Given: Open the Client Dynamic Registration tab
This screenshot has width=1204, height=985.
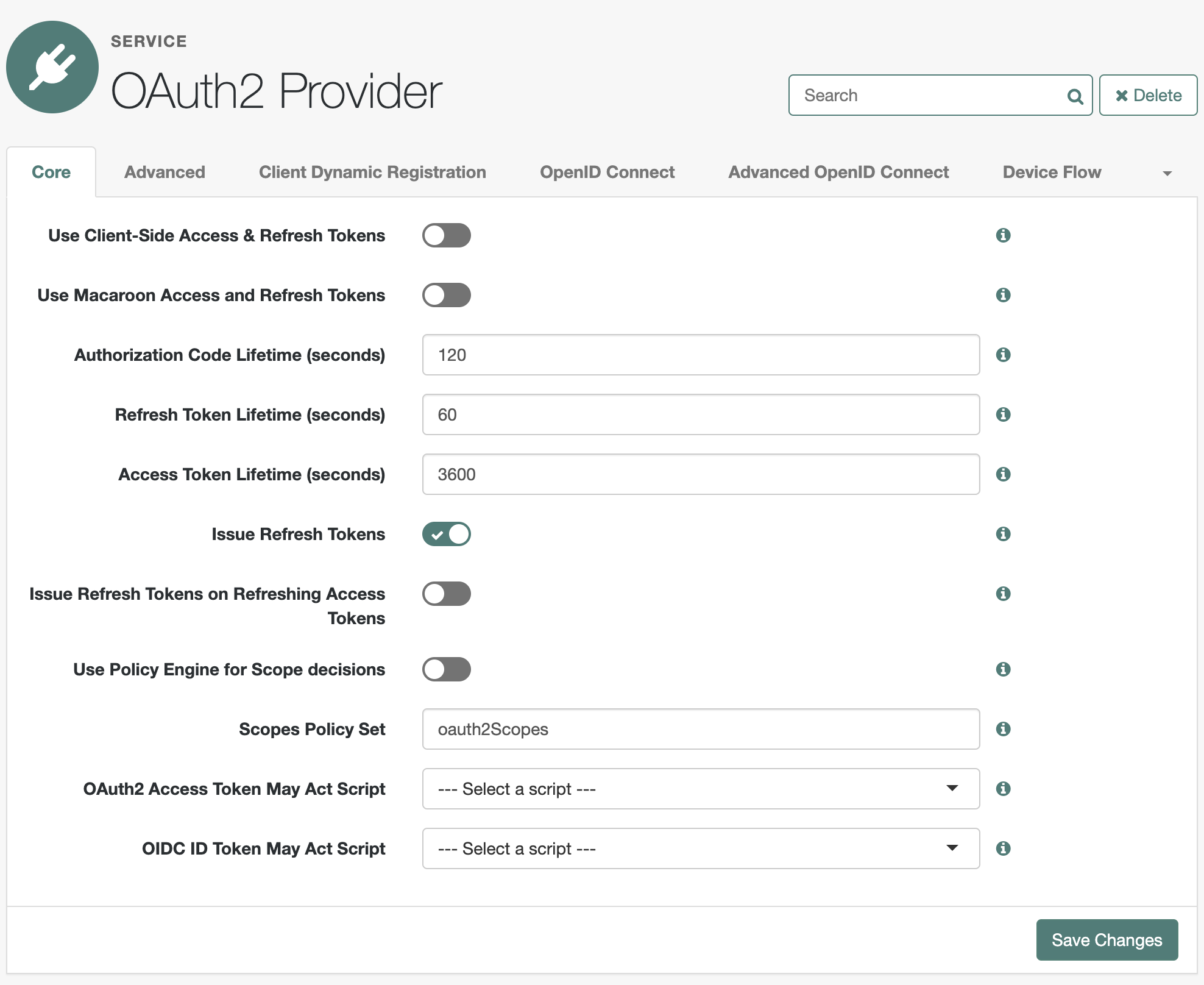Looking at the screenshot, I should click(372, 172).
